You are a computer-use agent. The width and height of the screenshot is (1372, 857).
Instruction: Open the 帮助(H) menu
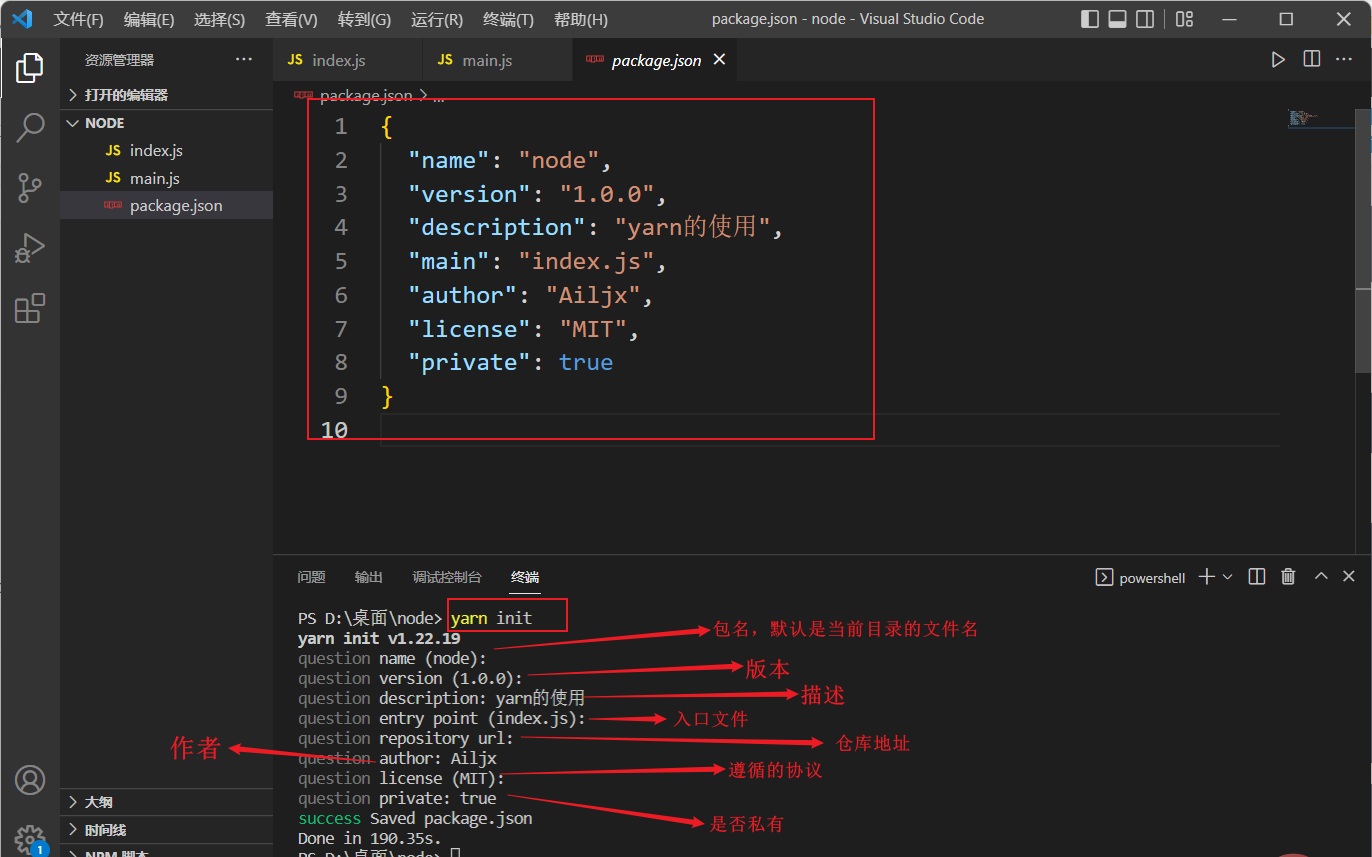click(x=580, y=19)
